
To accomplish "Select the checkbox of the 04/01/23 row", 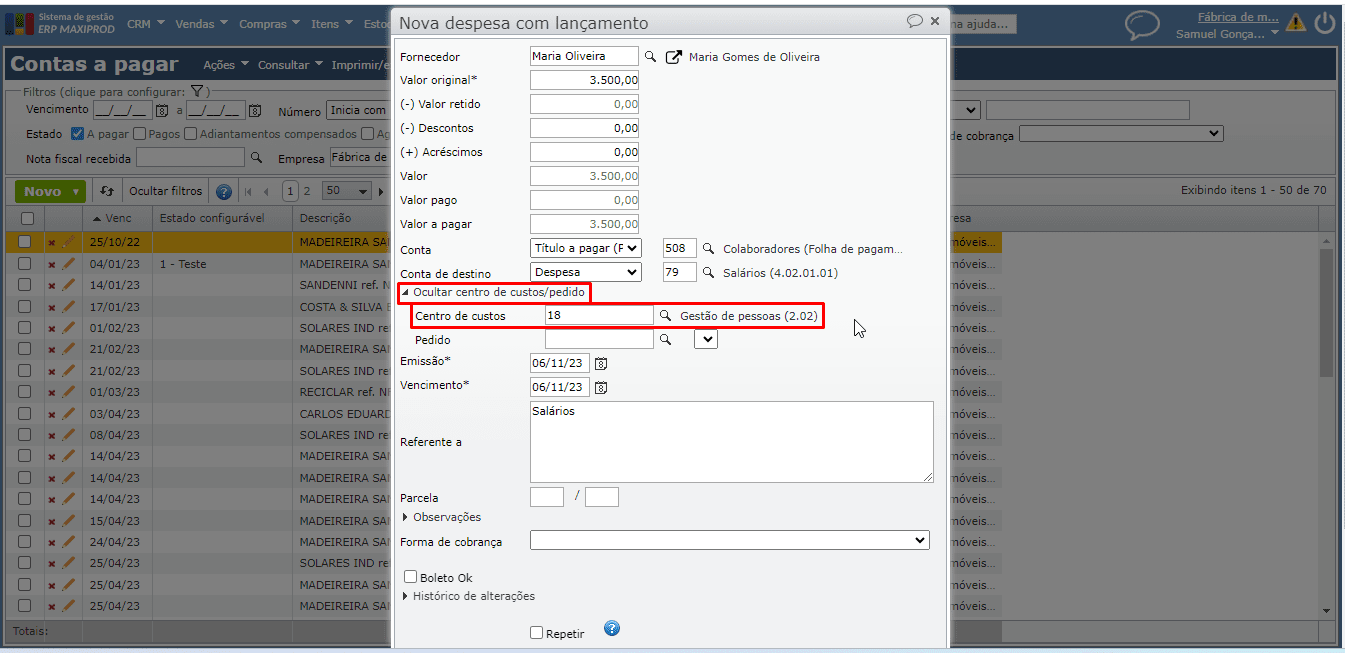I will pyautogui.click(x=25, y=264).
